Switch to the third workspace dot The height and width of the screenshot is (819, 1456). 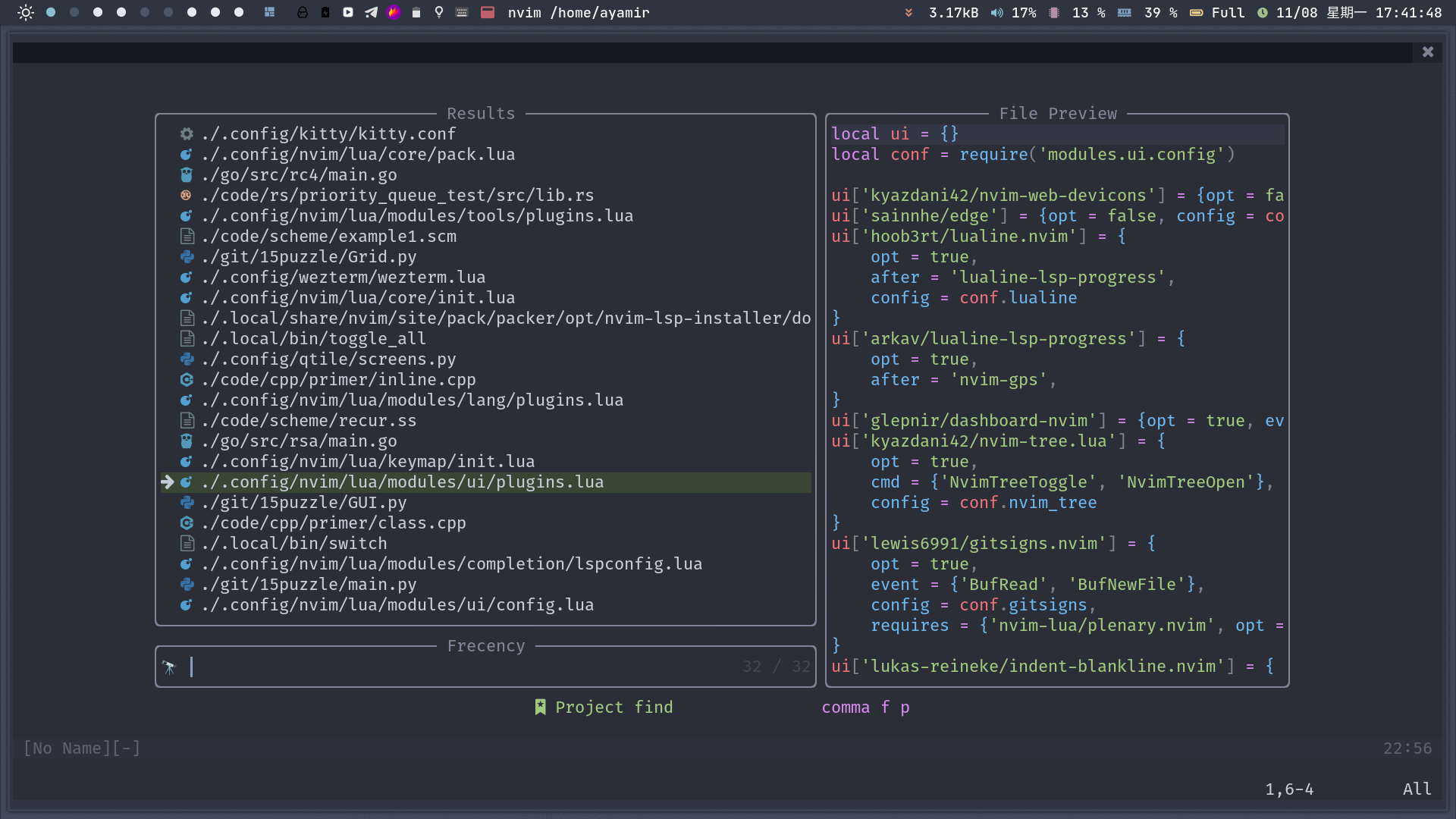98,12
